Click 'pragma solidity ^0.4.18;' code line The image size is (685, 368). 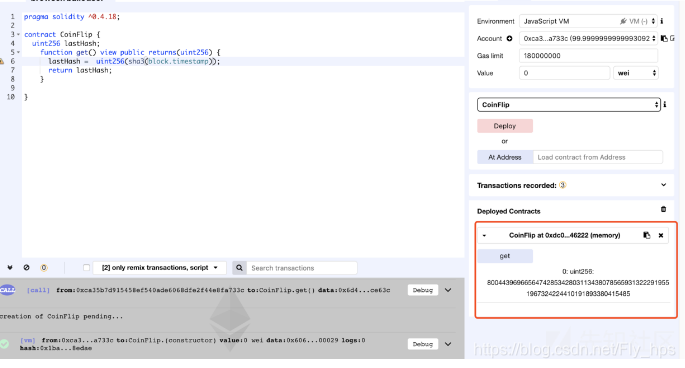coord(72,17)
